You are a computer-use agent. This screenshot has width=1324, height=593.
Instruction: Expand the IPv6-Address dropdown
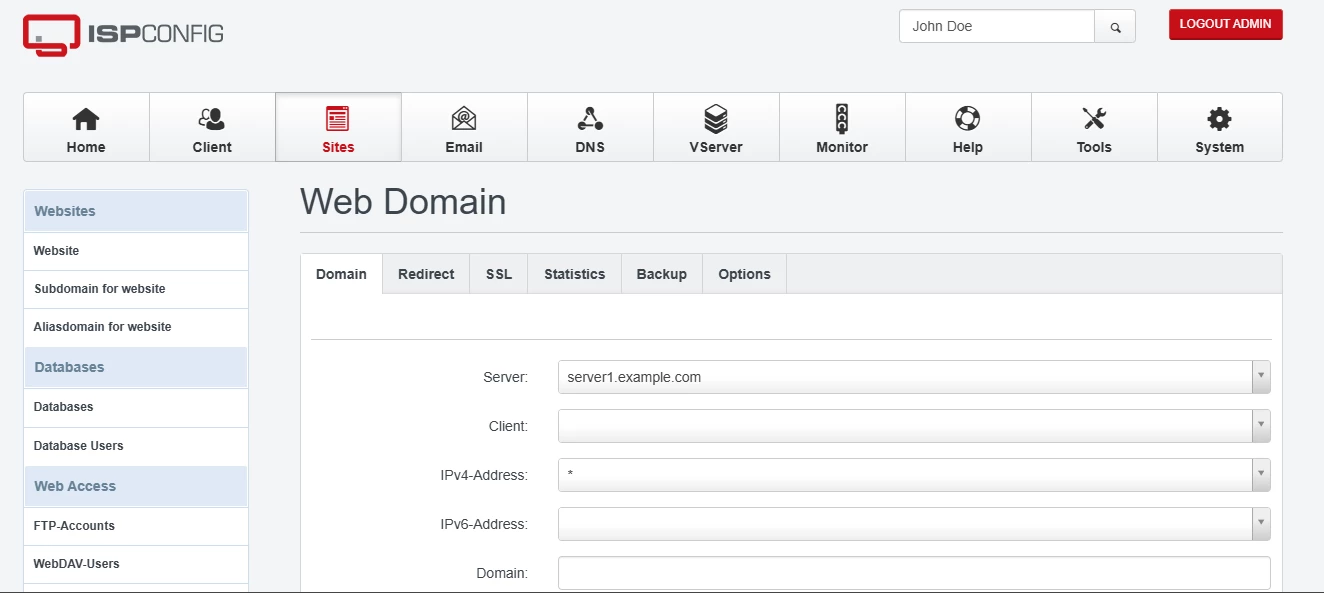(1259, 524)
